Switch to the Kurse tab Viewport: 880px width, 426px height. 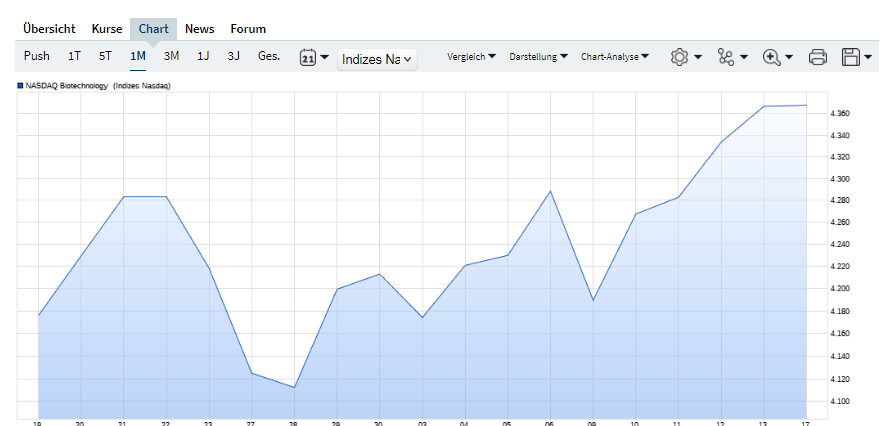pos(107,29)
